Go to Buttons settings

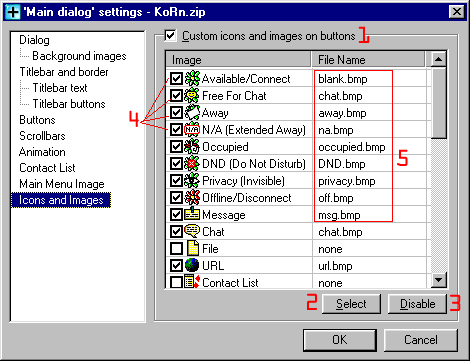[x=37, y=120]
